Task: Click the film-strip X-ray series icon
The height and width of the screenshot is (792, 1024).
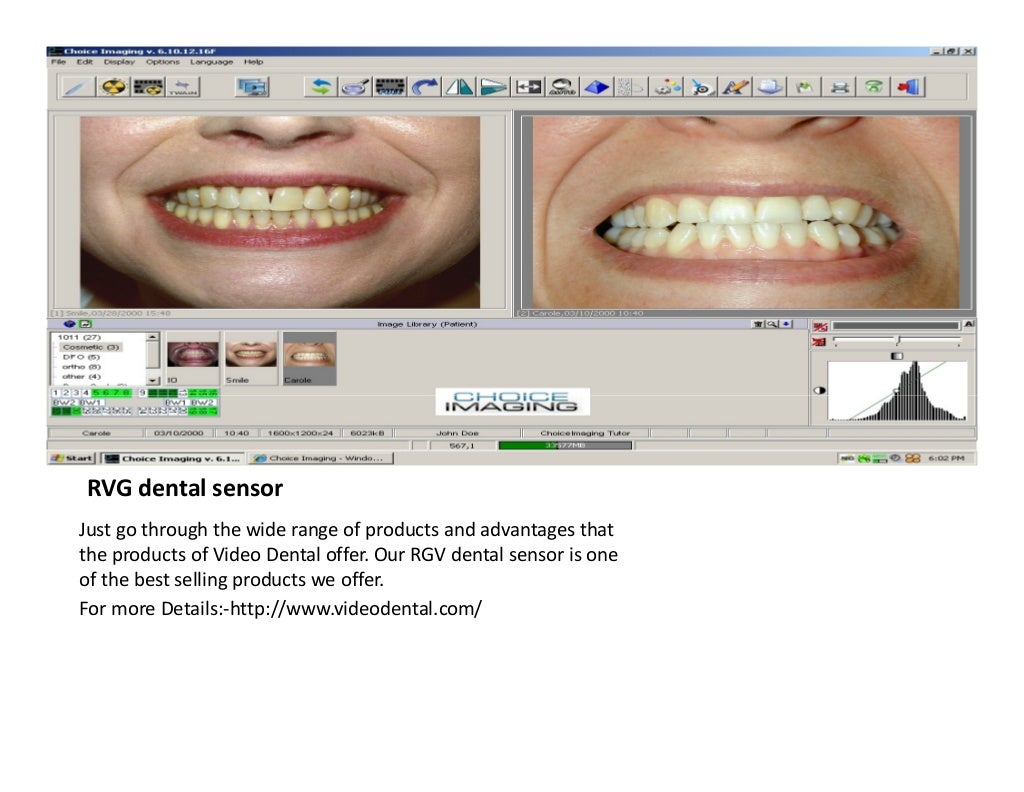Action: [x=148, y=87]
